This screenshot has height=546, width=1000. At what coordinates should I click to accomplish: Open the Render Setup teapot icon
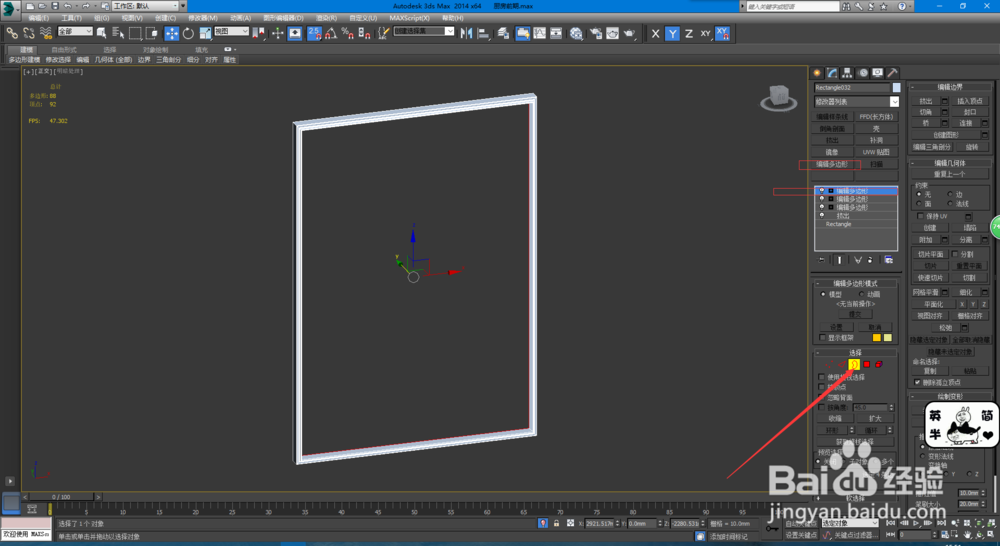596,33
